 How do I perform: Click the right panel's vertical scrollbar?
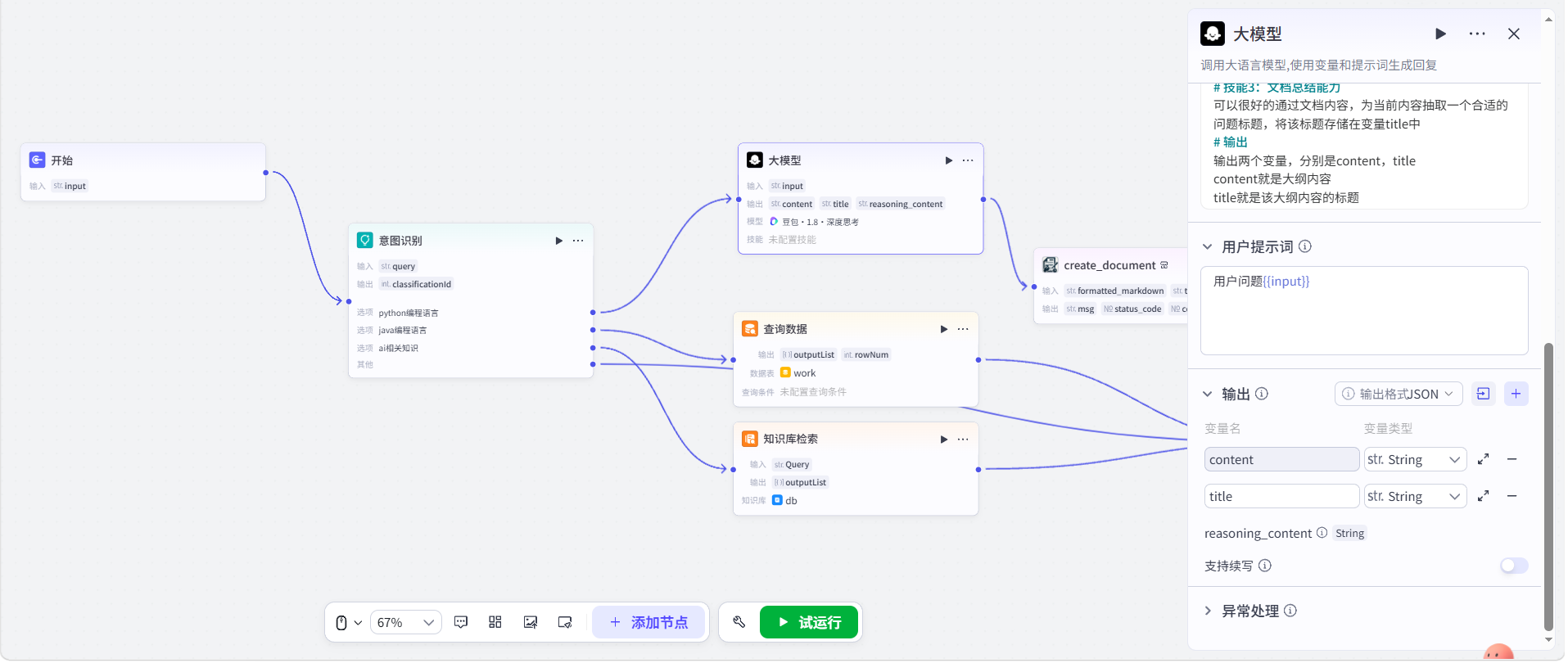coord(1548,487)
